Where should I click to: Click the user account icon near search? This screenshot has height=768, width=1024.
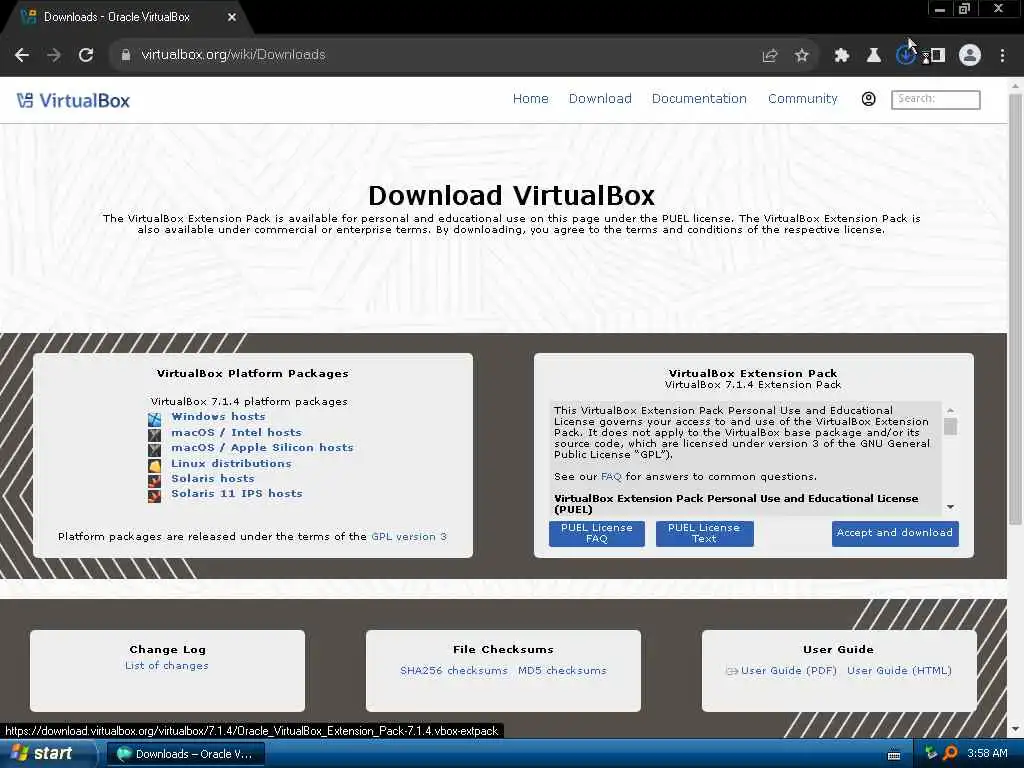coord(869,99)
